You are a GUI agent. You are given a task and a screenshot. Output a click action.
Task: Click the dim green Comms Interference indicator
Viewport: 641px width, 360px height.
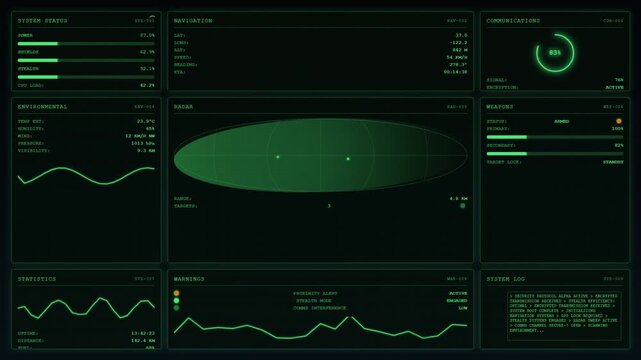click(x=176, y=308)
